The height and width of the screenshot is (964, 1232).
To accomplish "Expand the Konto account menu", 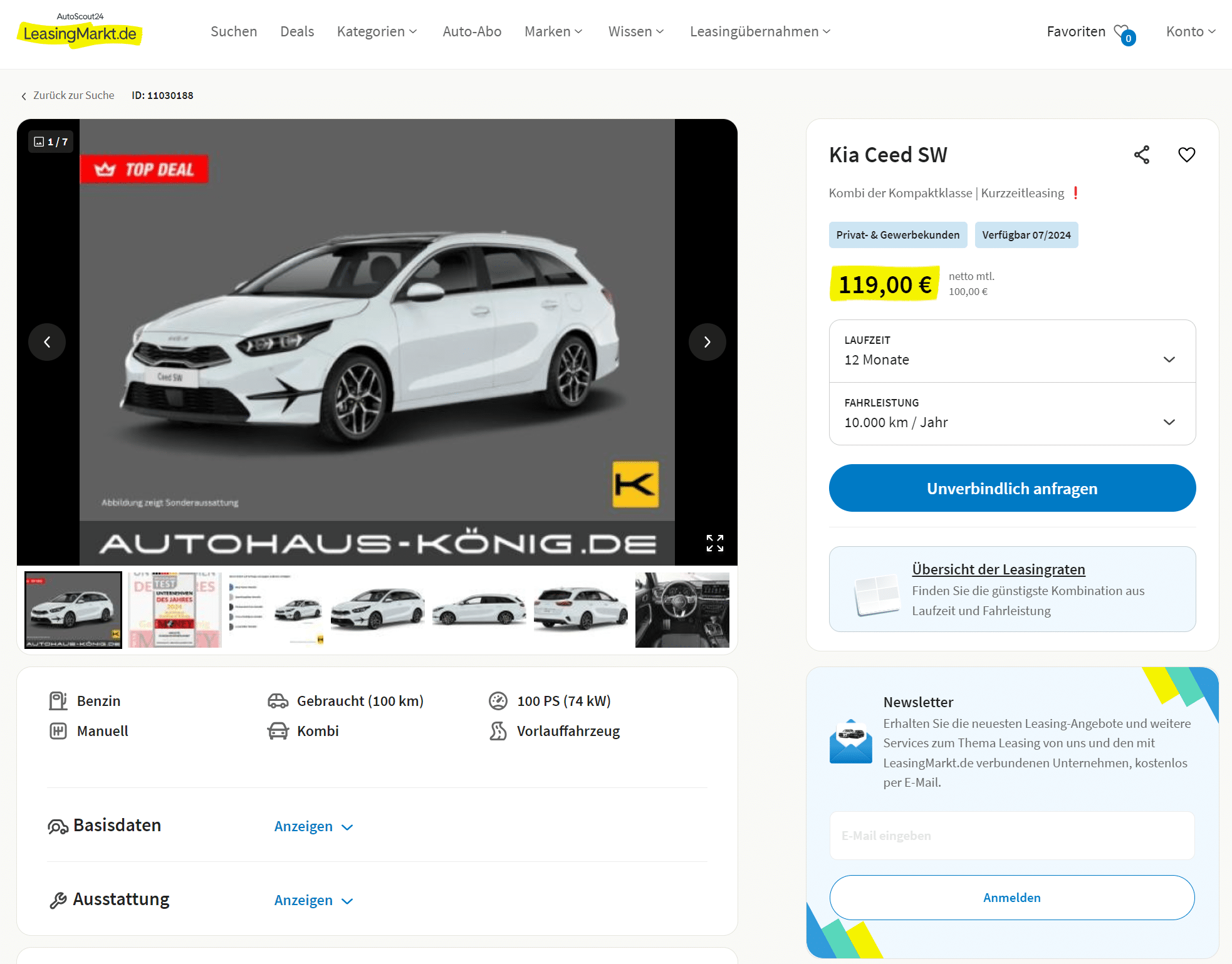I will [x=1191, y=31].
